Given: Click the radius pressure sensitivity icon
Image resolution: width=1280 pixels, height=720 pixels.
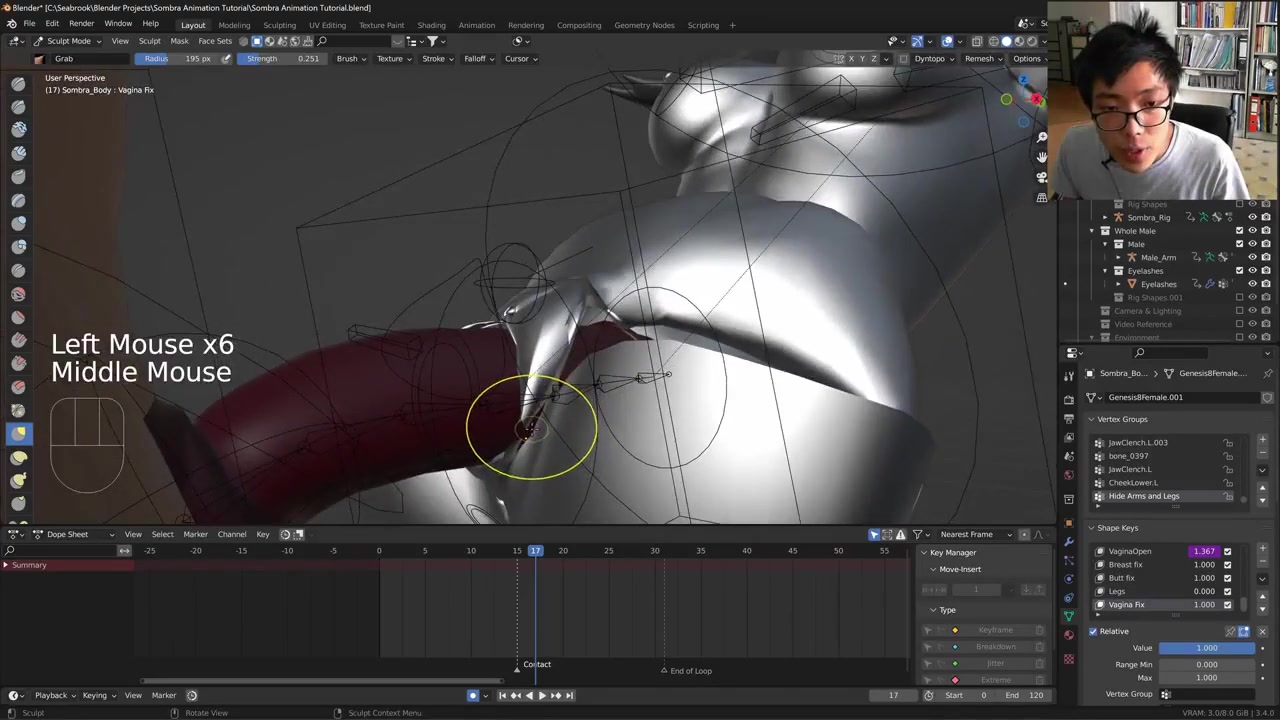Looking at the screenshot, I should tap(226, 58).
